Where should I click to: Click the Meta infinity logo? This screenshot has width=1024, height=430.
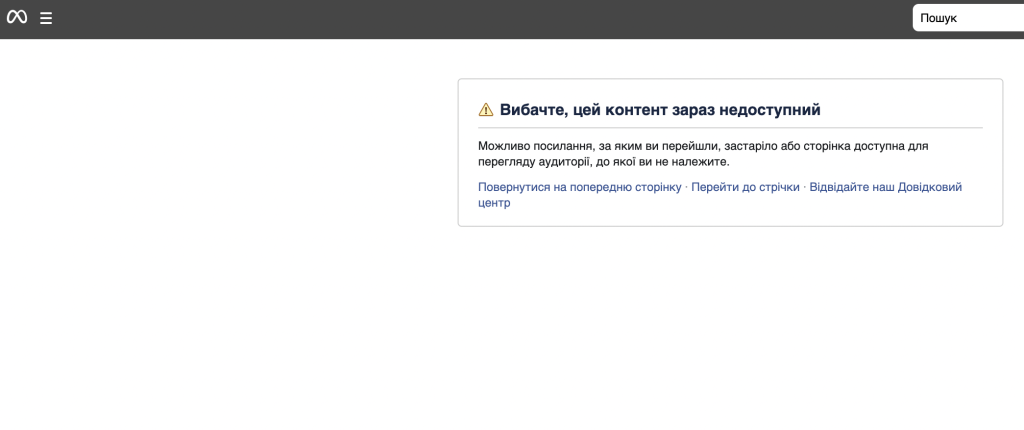coord(17,18)
